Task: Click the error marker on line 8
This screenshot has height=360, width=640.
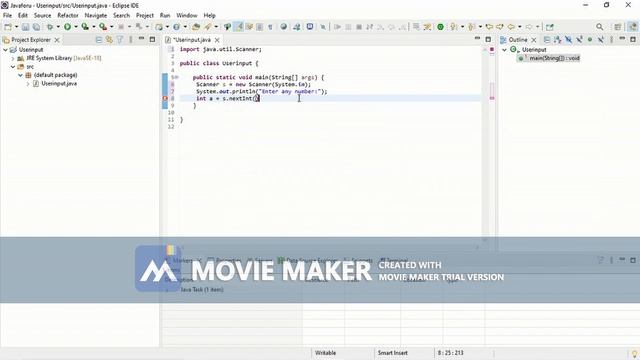Action: [165, 98]
